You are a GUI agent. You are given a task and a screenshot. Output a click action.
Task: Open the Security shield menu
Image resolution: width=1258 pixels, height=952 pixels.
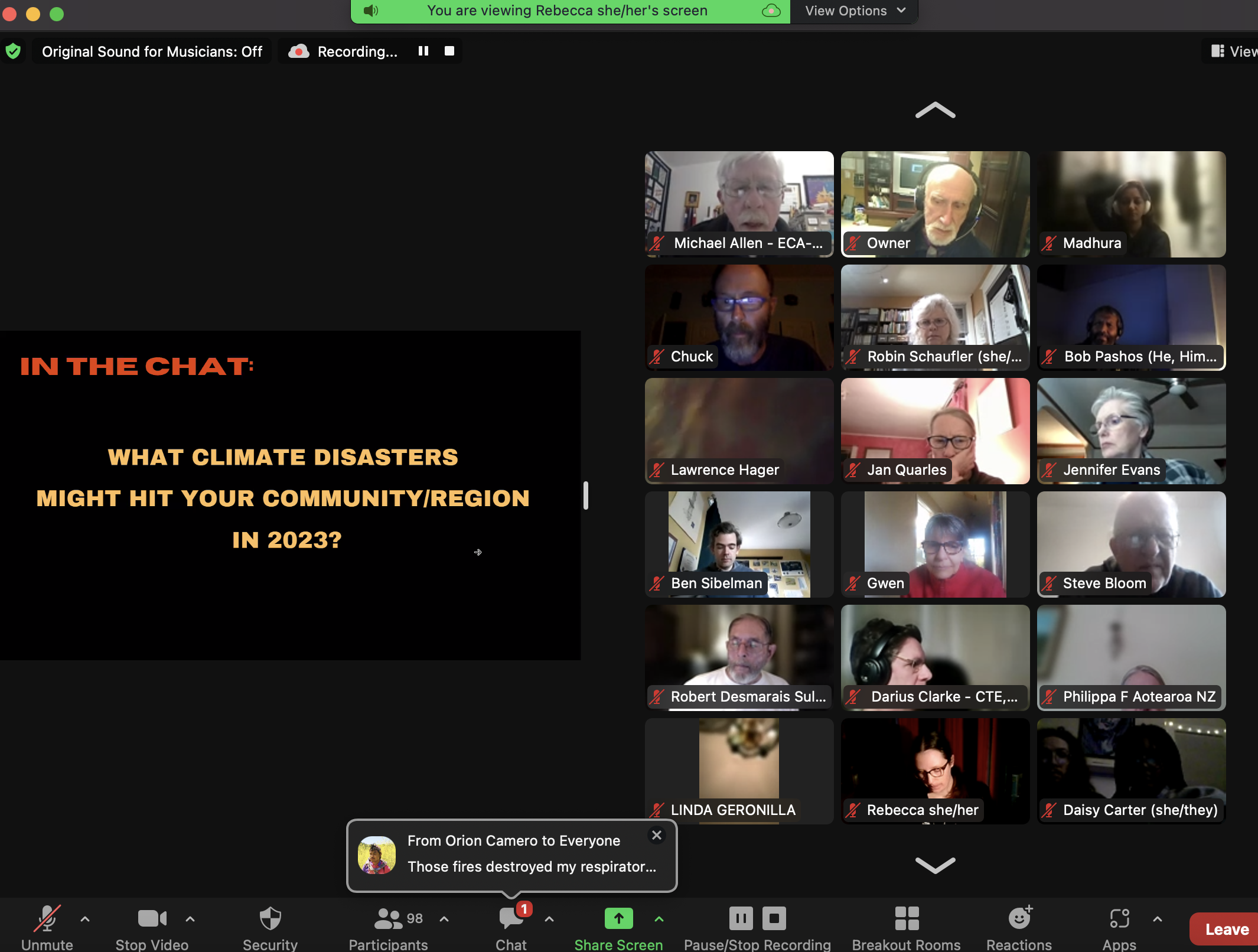point(270,918)
